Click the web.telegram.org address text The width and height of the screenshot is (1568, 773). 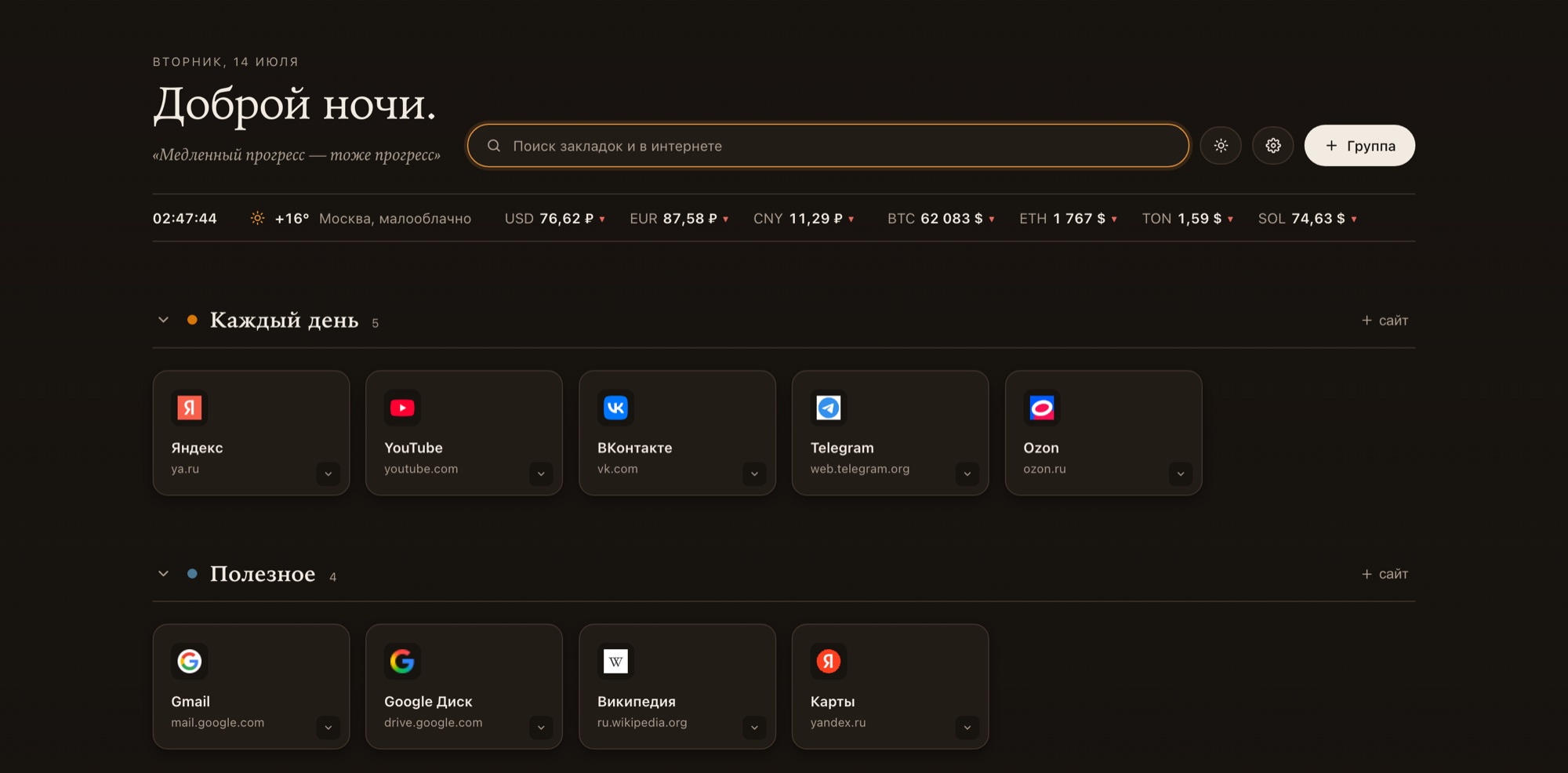[x=860, y=469]
